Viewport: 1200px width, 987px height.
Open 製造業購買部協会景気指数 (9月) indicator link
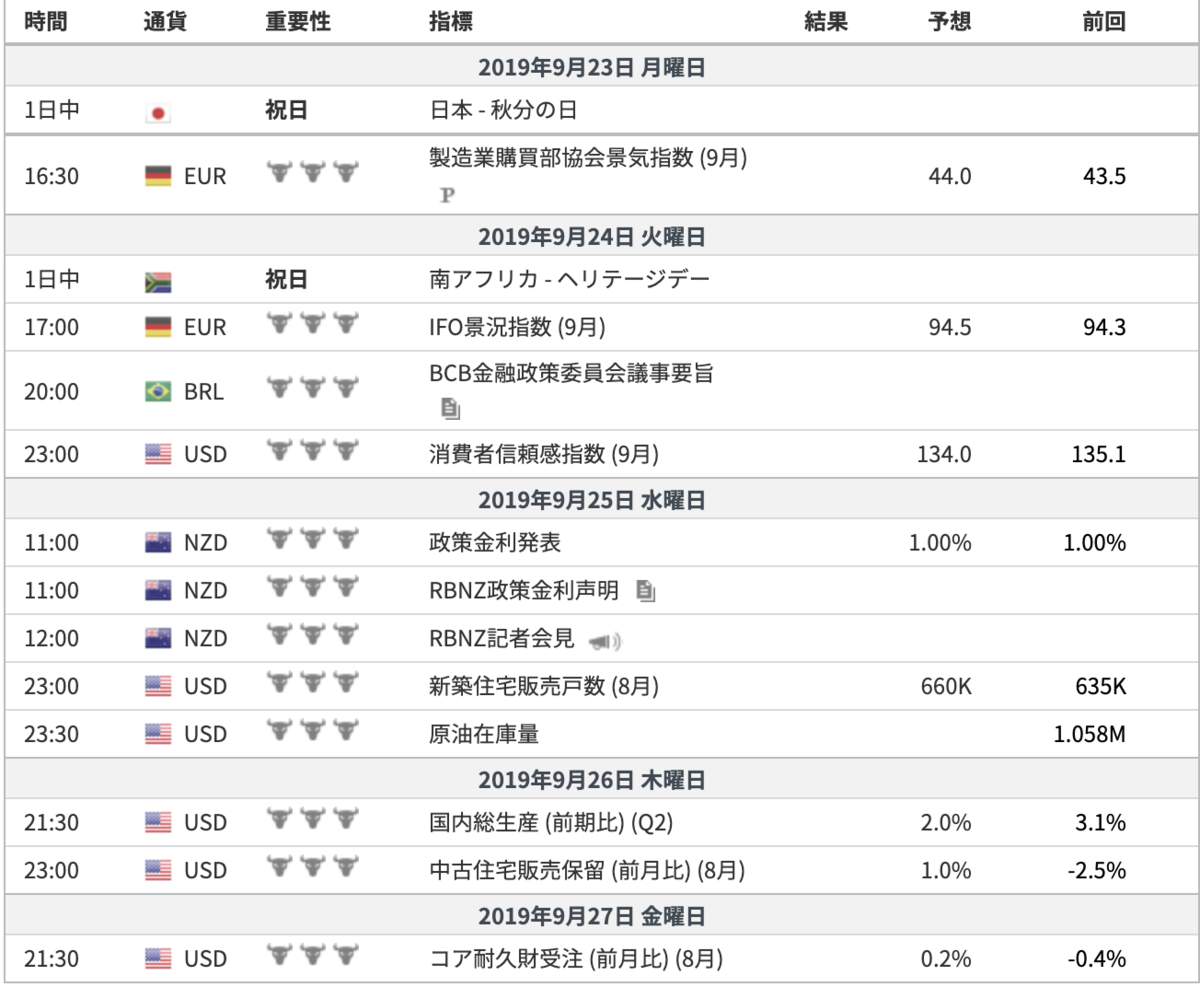(x=589, y=158)
